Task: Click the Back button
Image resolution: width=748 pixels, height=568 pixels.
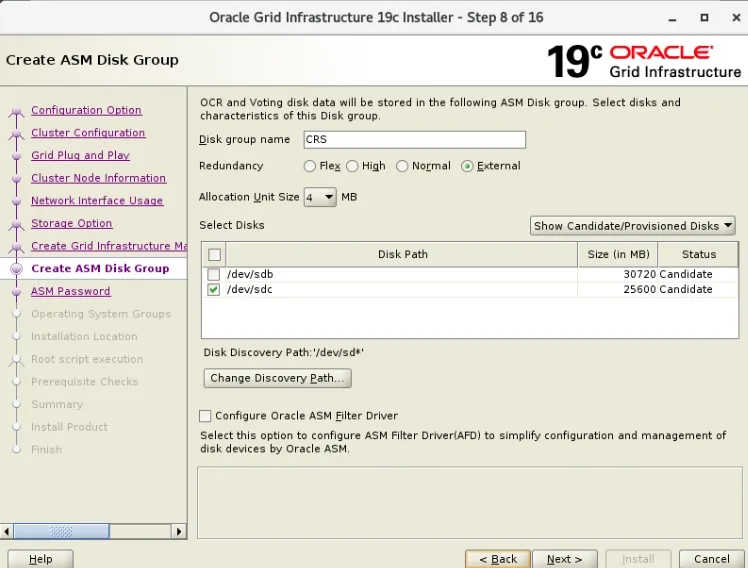Action: click(498, 559)
